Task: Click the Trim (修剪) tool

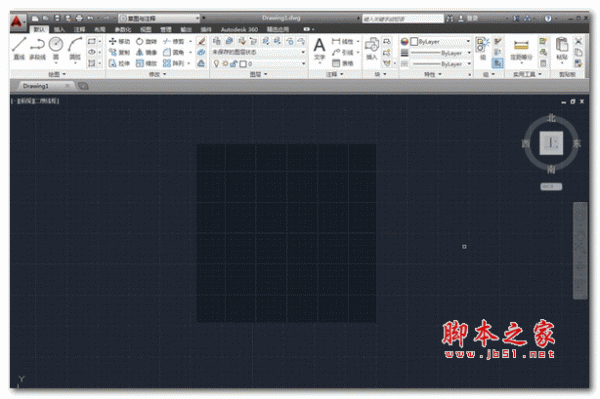Action: 173,41
